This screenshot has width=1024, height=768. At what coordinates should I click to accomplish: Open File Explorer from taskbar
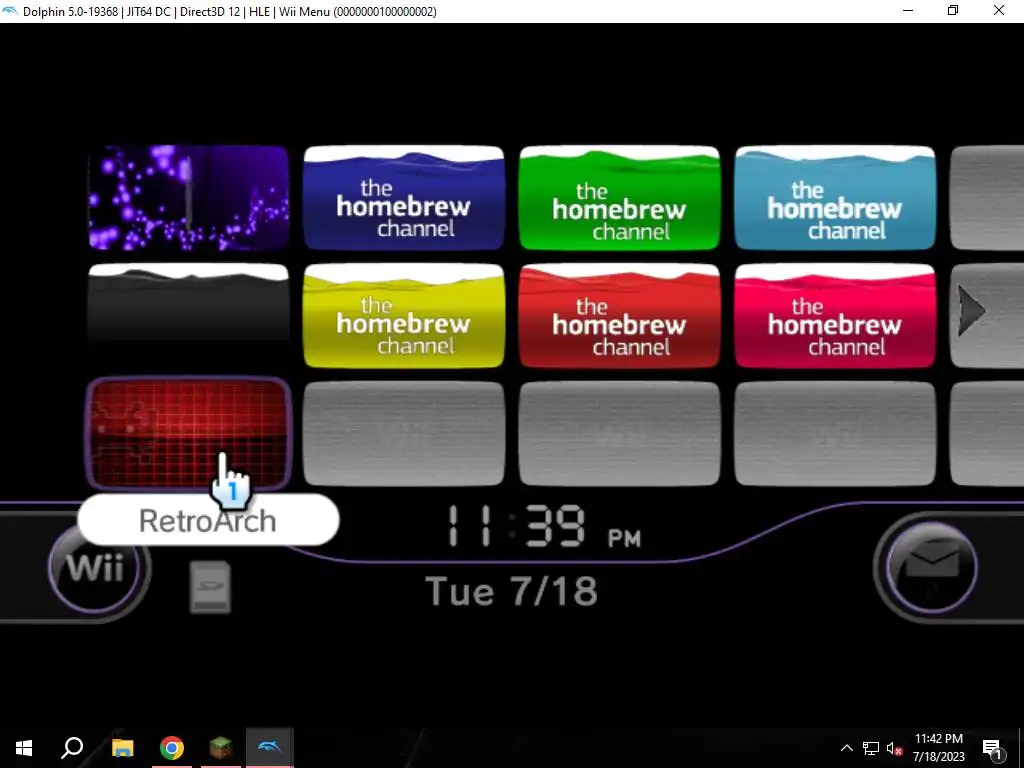coord(122,748)
